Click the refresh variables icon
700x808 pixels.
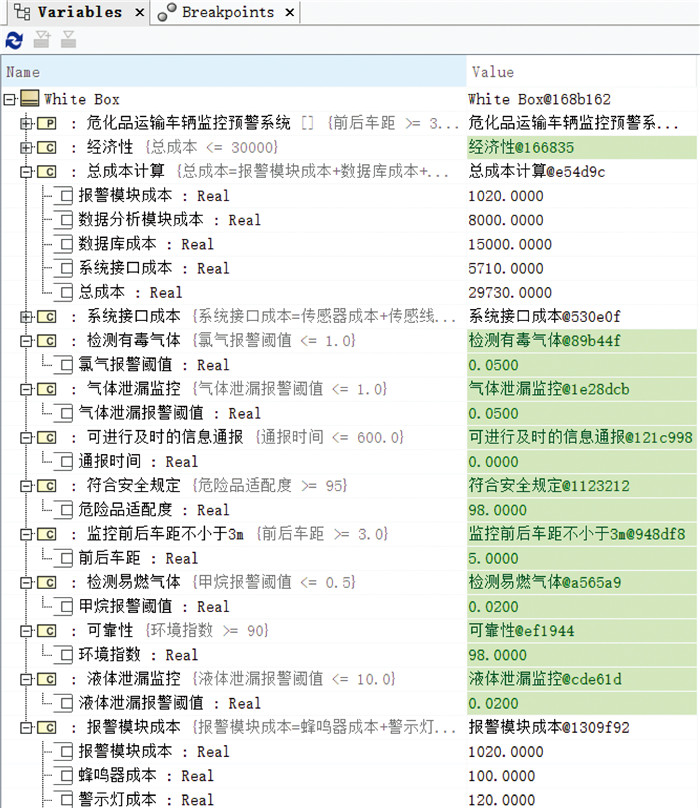pyautogui.click(x=14, y=40)
